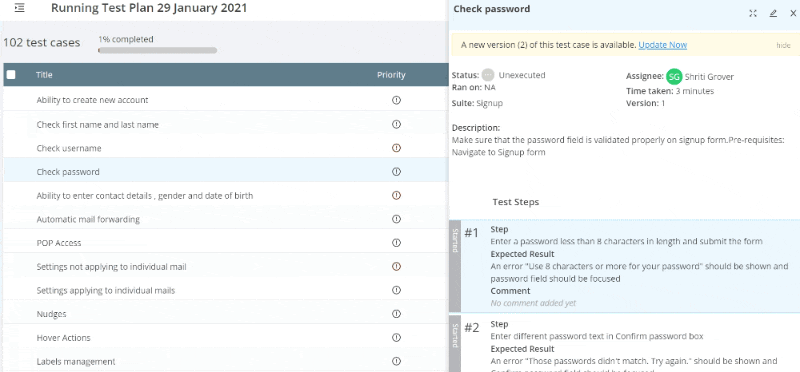800x372 pixels.
Task: Close the Check password panel
Action: pyautogui.click(x=793, y=14)
